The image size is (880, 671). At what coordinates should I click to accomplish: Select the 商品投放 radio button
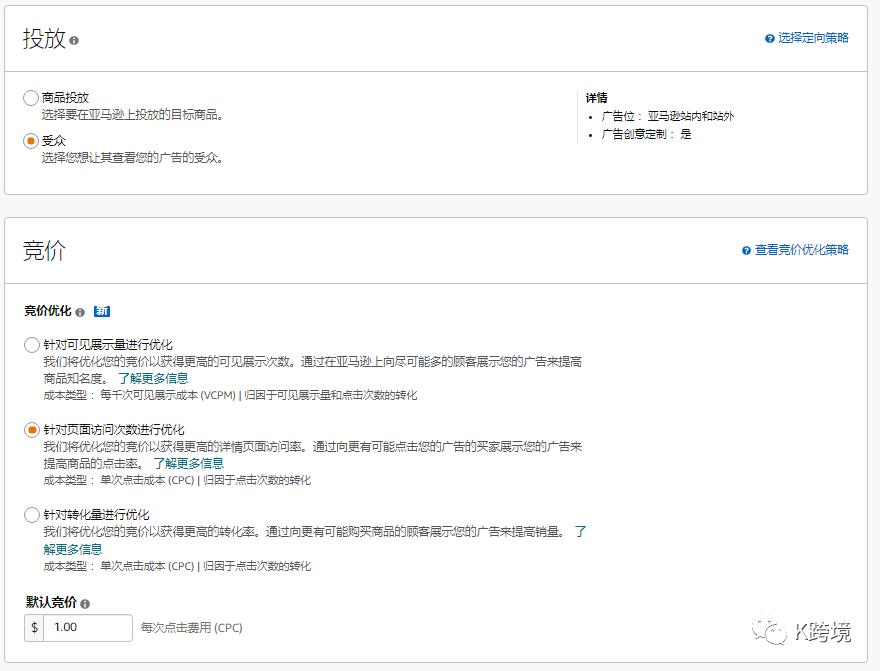(30, 97)
